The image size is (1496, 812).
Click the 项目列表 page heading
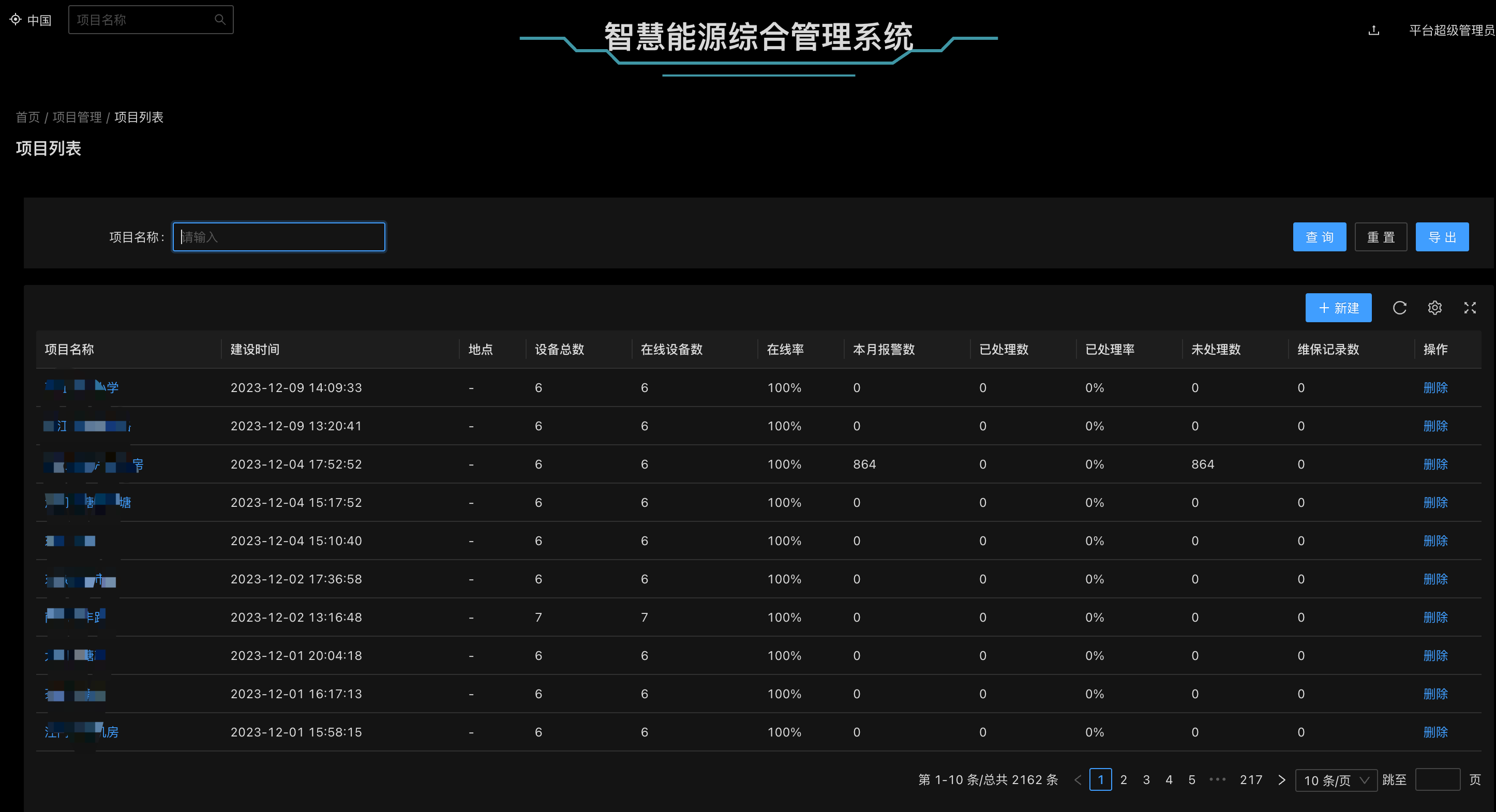[49, 148]
